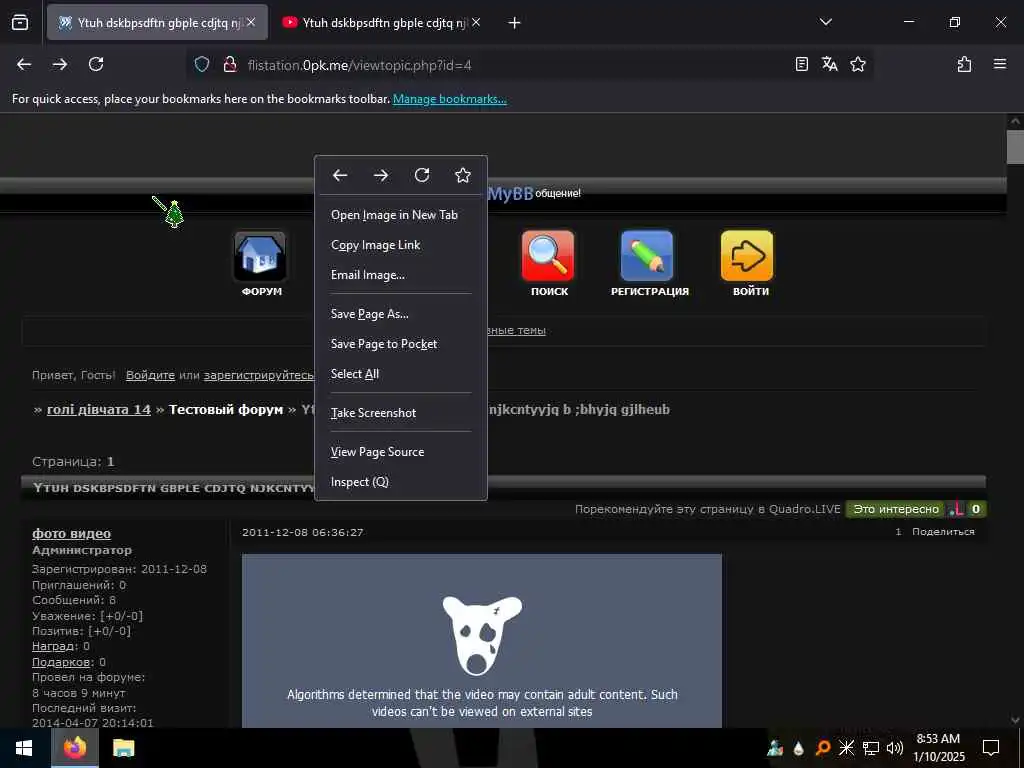This screenshot has width=1024, height=768.
Task: Open the Тестовый форум breadcrumb
Action: tap(226, 409)
